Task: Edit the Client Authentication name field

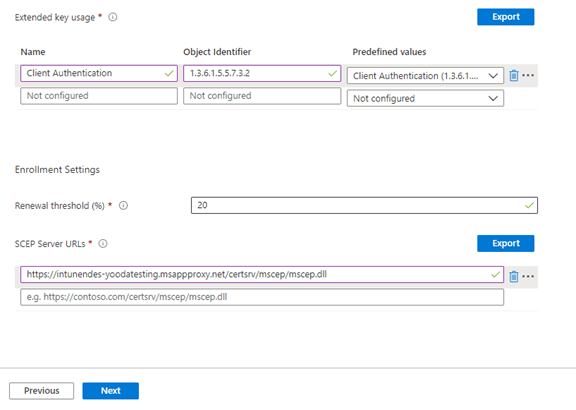Action: tap(99, 73)
